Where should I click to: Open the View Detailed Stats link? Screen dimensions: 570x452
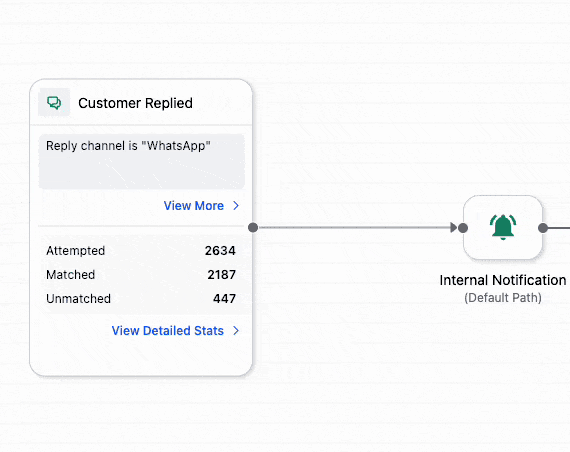coord(168,331)
